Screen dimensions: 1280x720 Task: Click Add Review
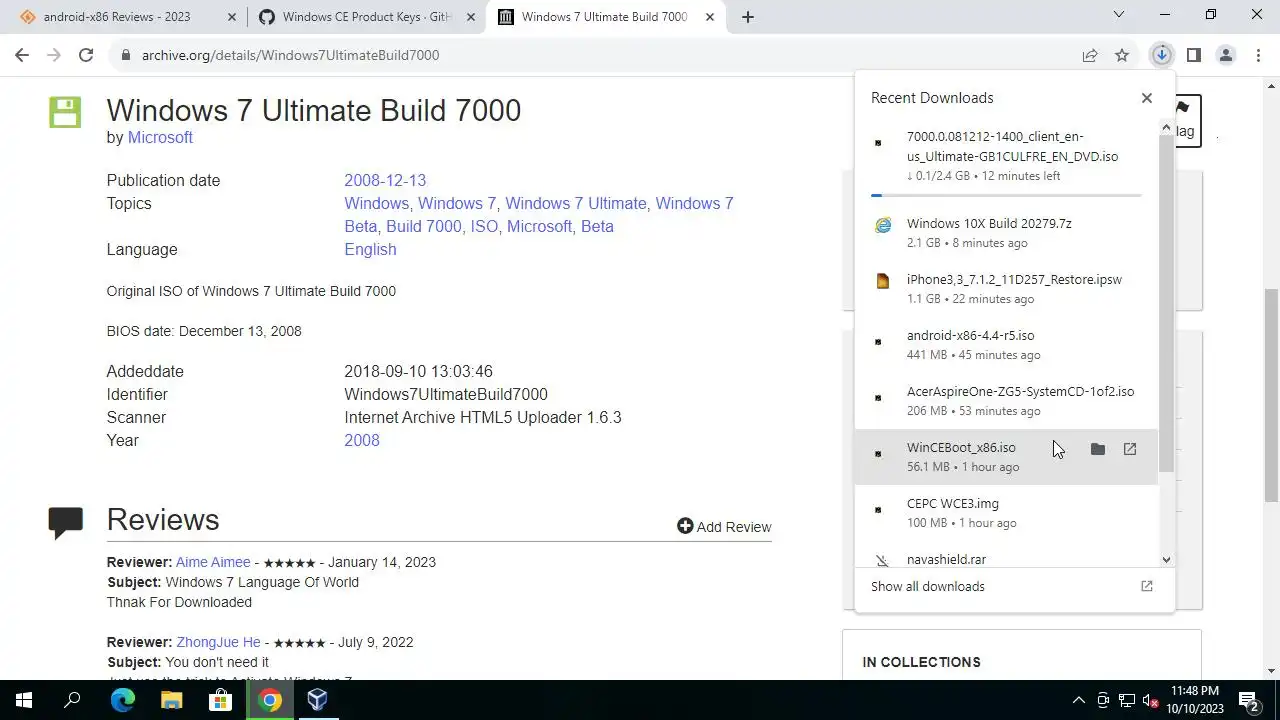724,527
